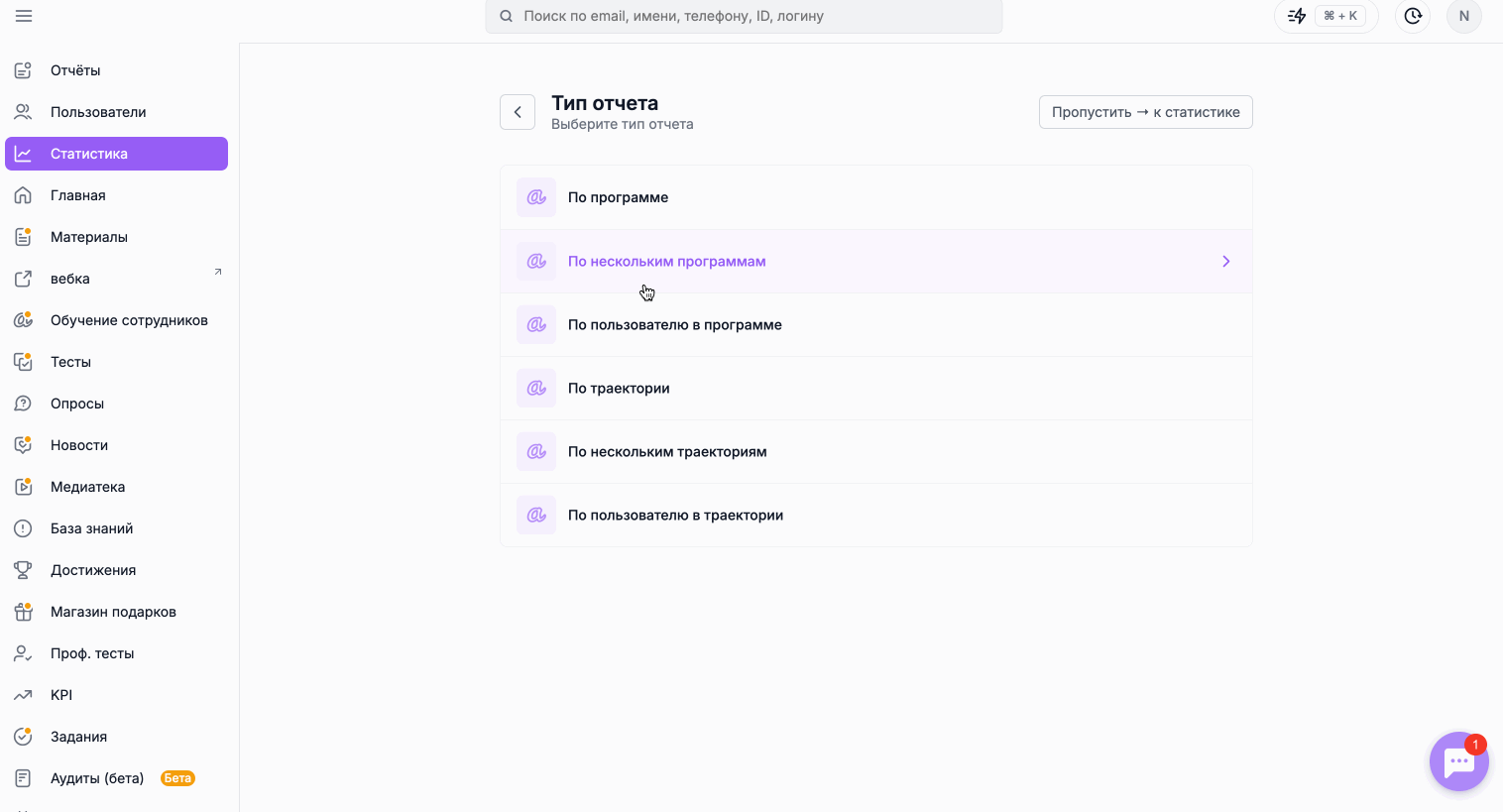Go to Пользователи section
The height and width of the screenshot is (812, 1503).
[116, 112]
